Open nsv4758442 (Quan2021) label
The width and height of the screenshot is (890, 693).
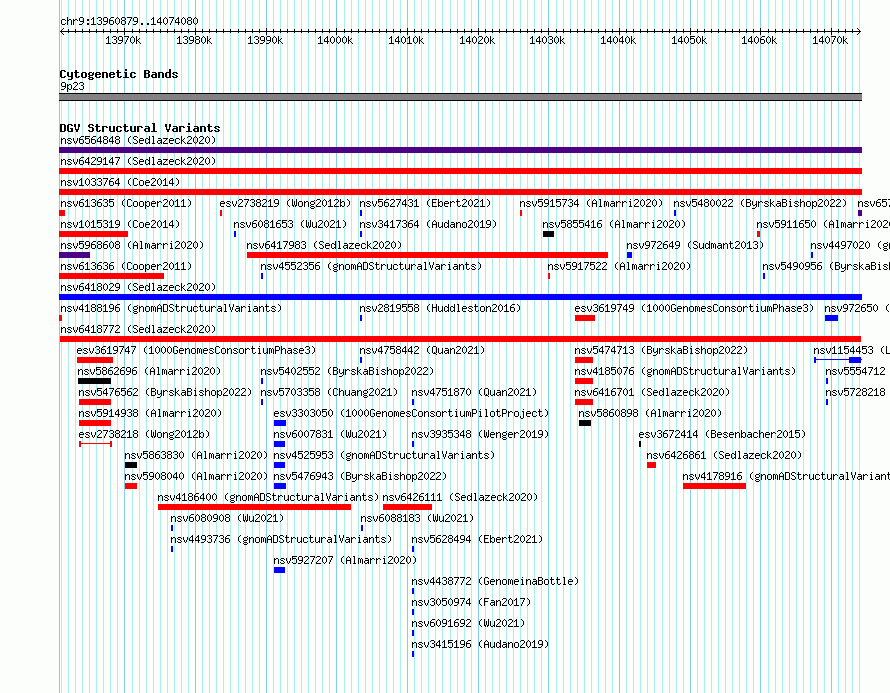[422, 350]
